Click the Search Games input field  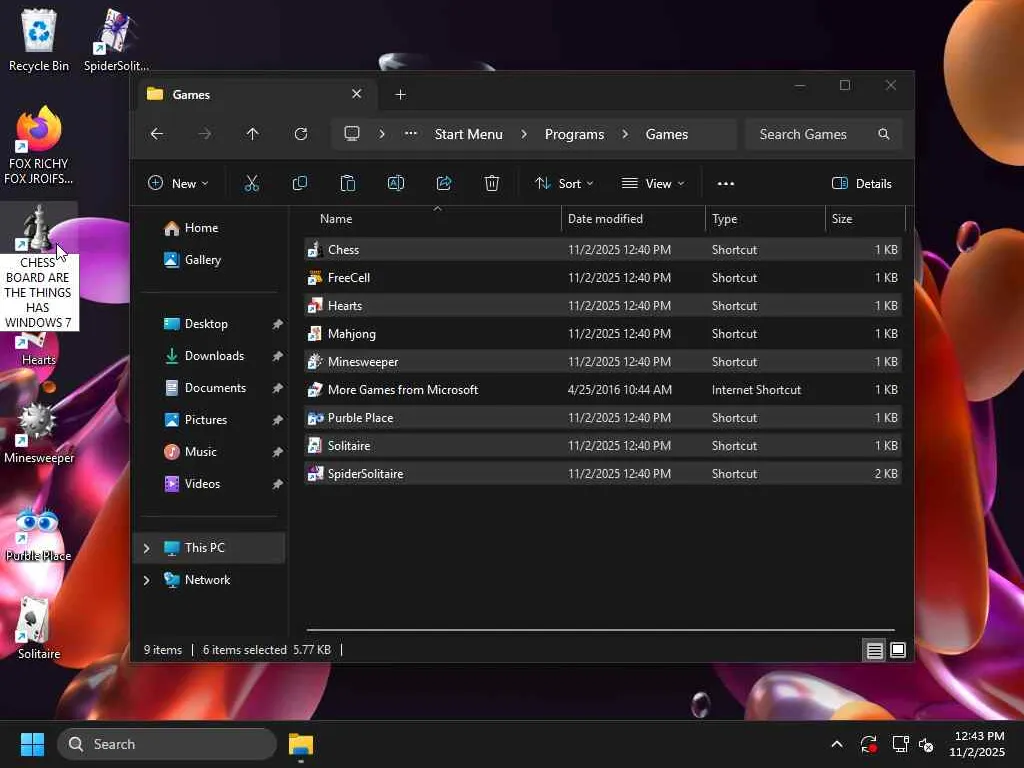pyautogui.click(x=824, y=134)
